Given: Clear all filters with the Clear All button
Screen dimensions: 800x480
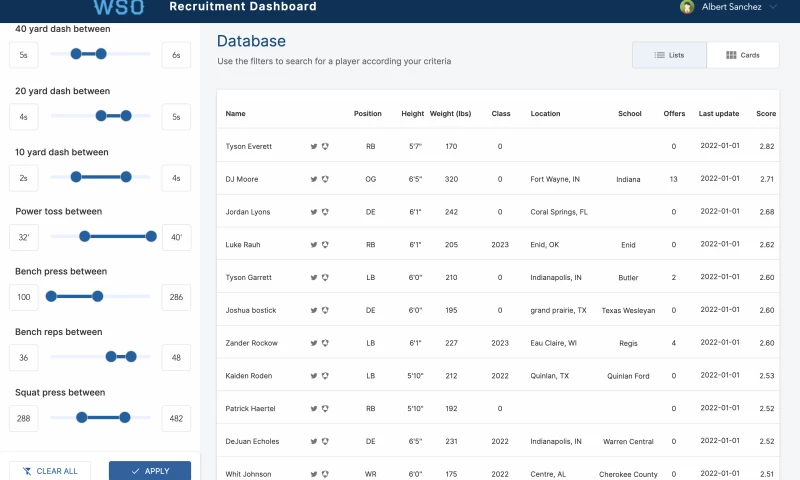Looking at the screenshot, I should click(50, 470).
